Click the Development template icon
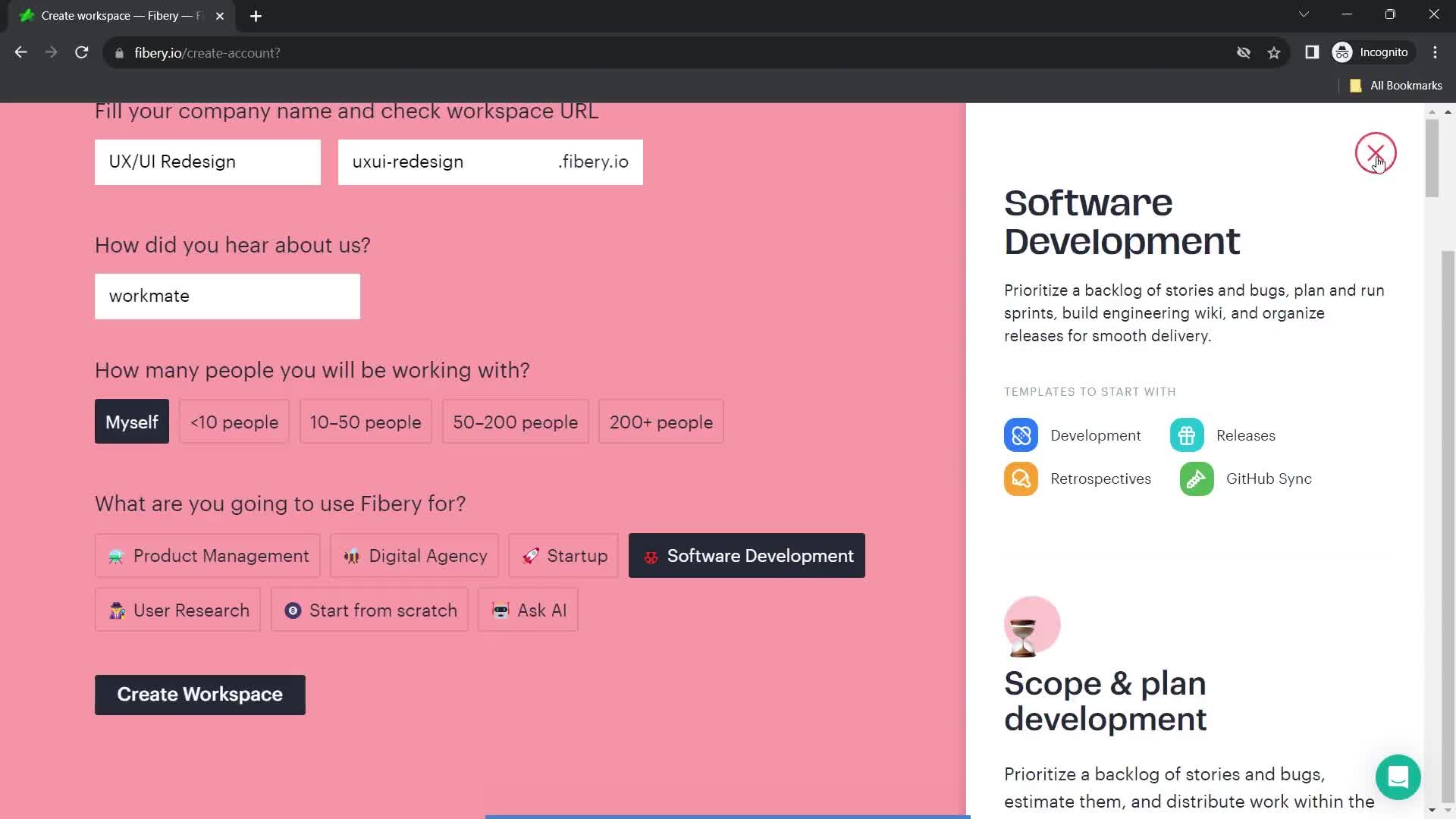The width and height of the screenshot is (1456, 819). tap(1021, 435)
